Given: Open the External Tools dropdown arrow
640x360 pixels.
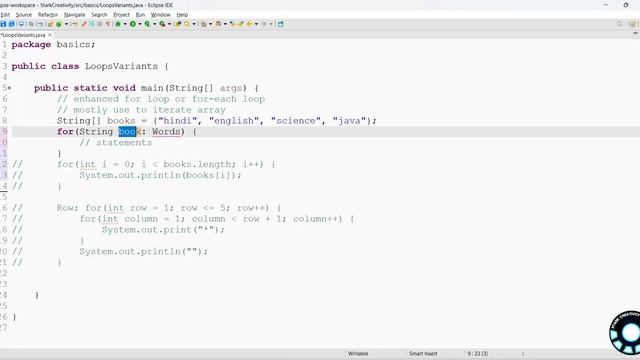Looking at the screenshot, I should tap(169, 24).
